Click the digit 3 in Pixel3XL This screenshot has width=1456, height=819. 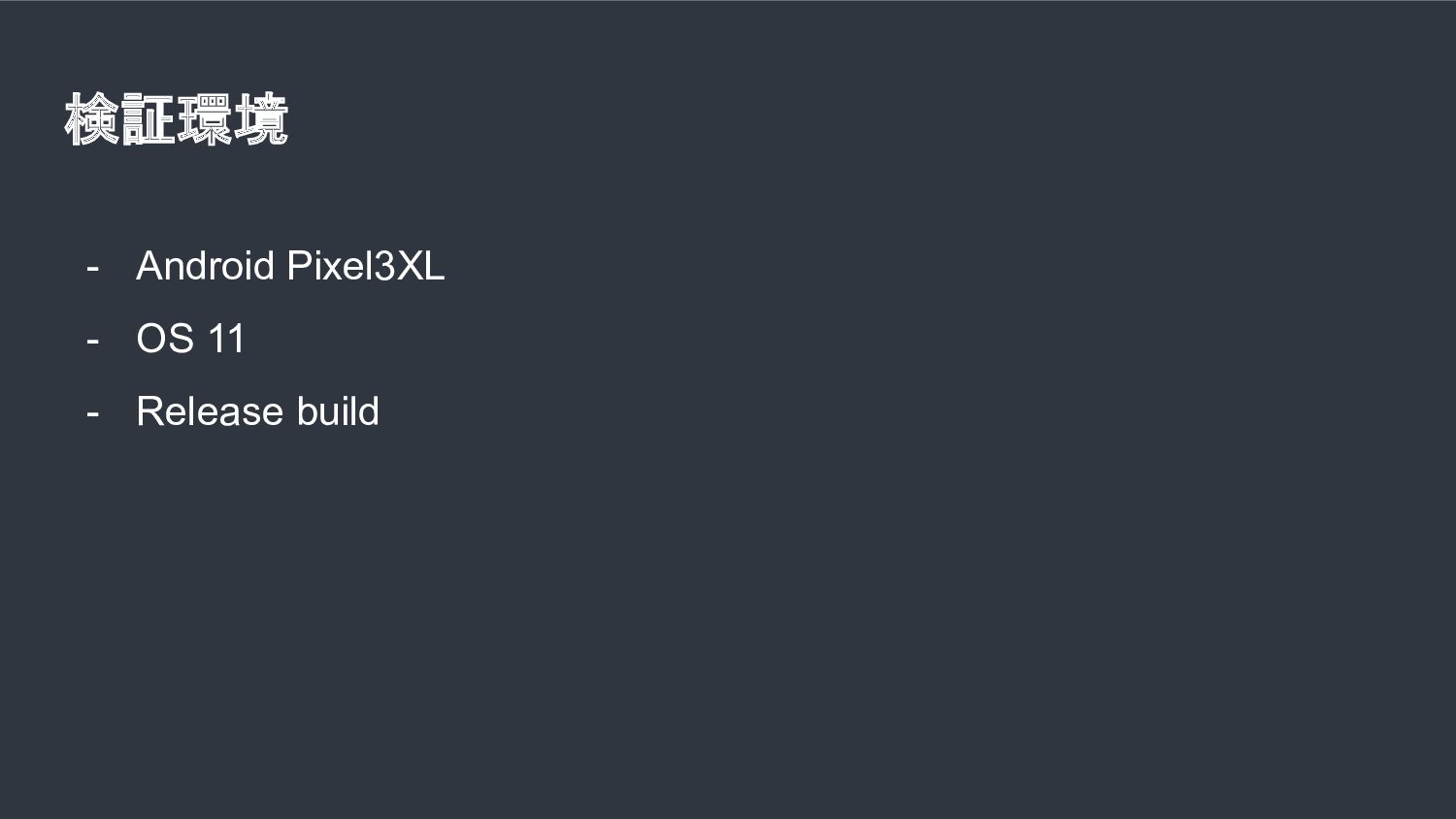[x=385, y=266]
